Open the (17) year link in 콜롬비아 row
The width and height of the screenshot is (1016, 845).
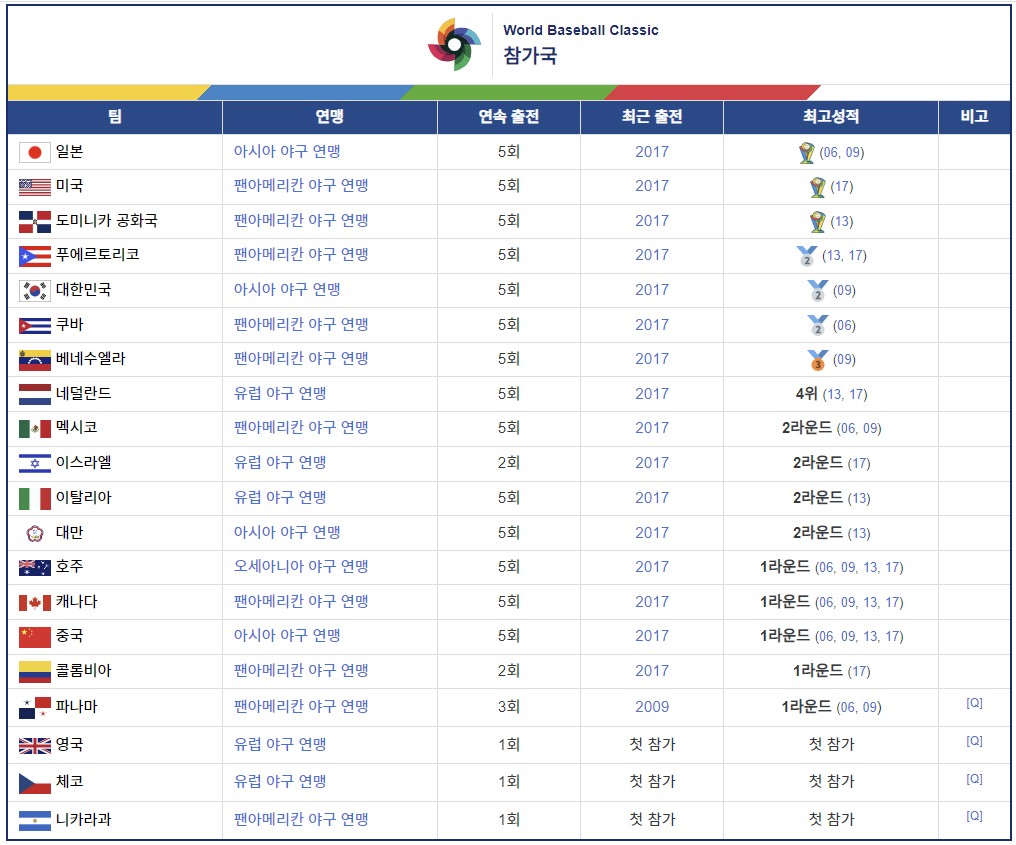click(859, 672)
